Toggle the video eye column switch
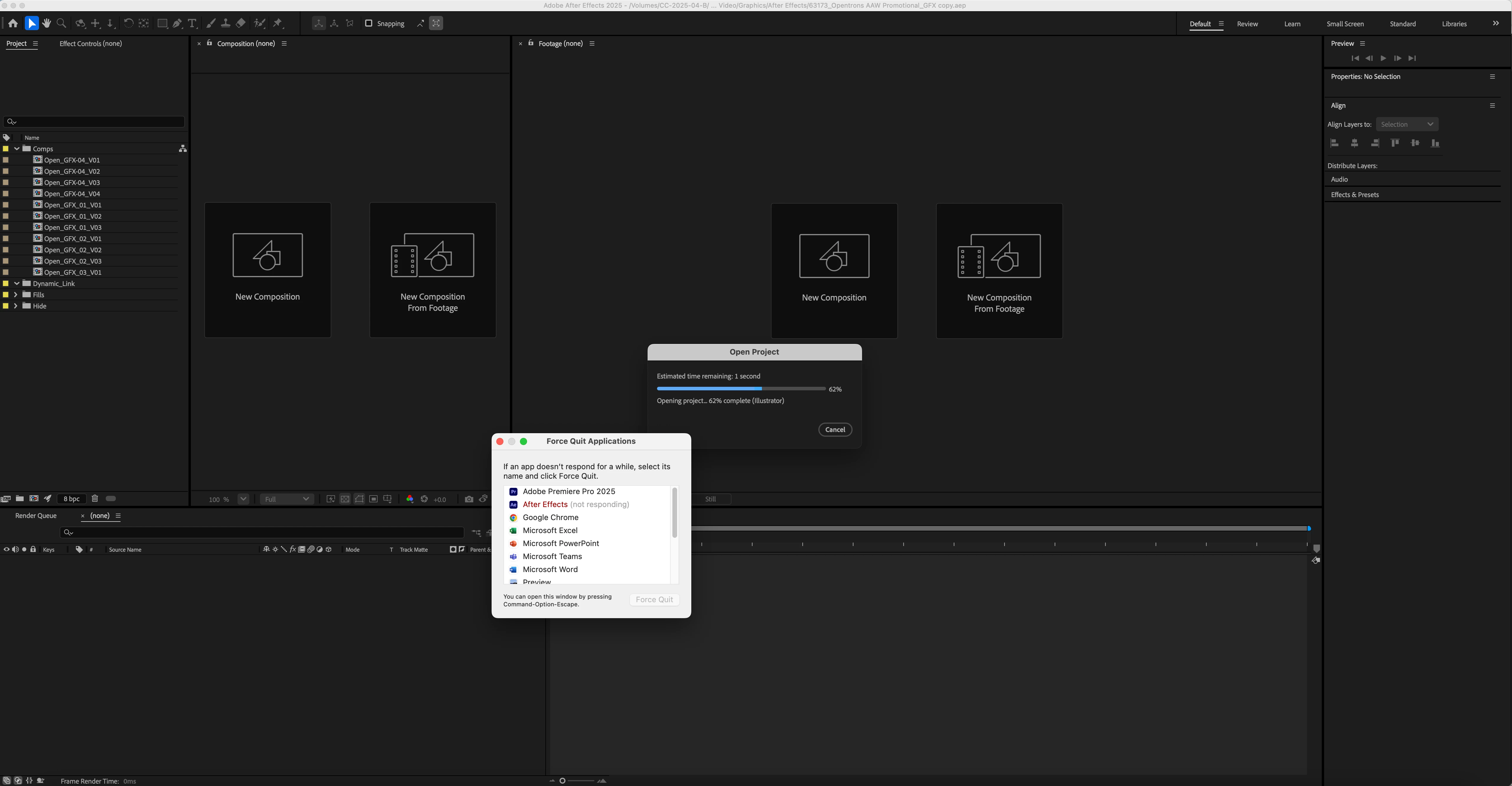 pyautogui.click(x=6, y=549)
